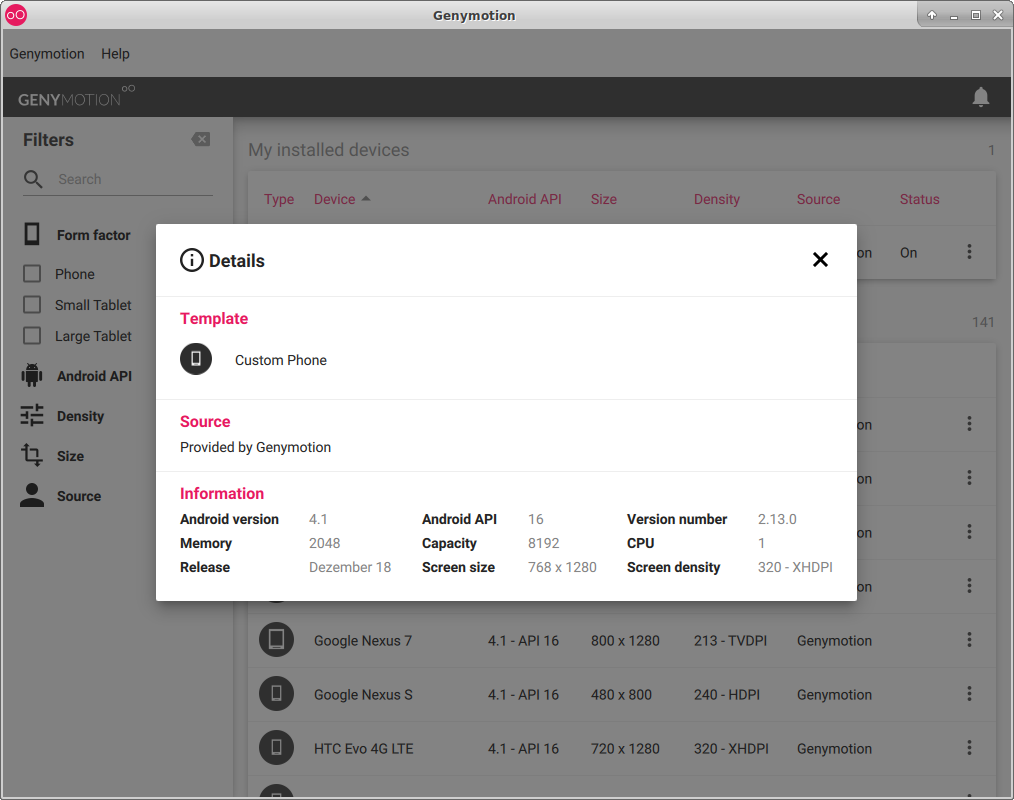Click the Memory value 2048
Screen dimensions: 1014x800
pyautogui.click(x=325, y=543)
